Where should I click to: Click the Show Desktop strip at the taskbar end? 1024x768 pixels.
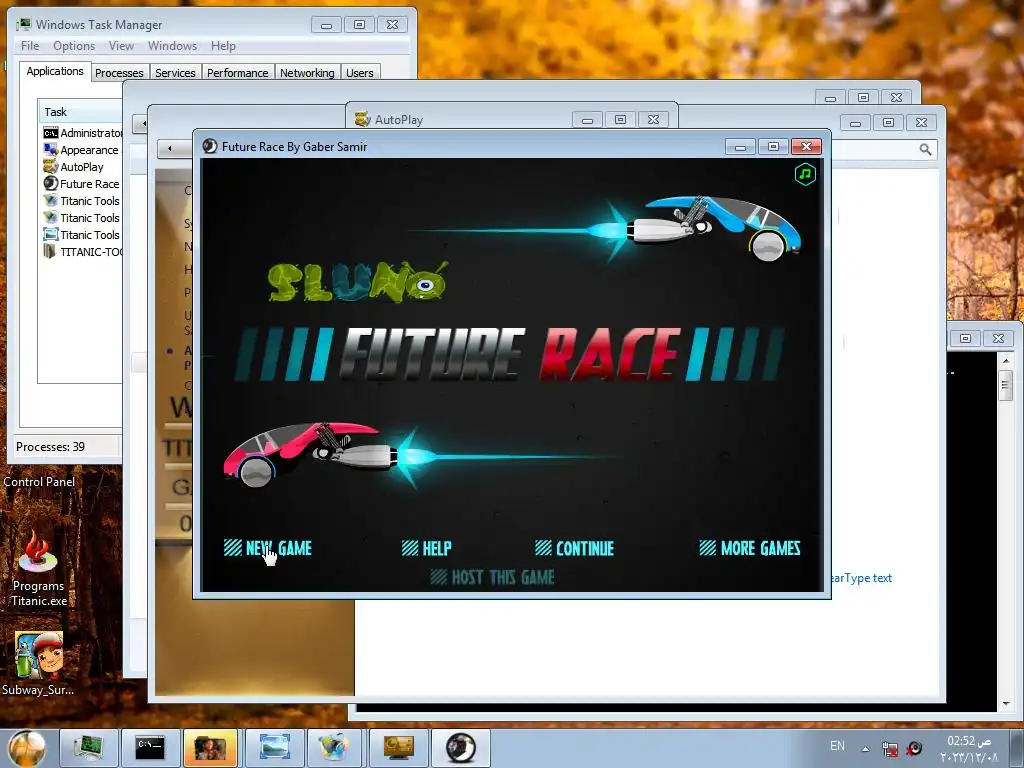click(1018, 748)
